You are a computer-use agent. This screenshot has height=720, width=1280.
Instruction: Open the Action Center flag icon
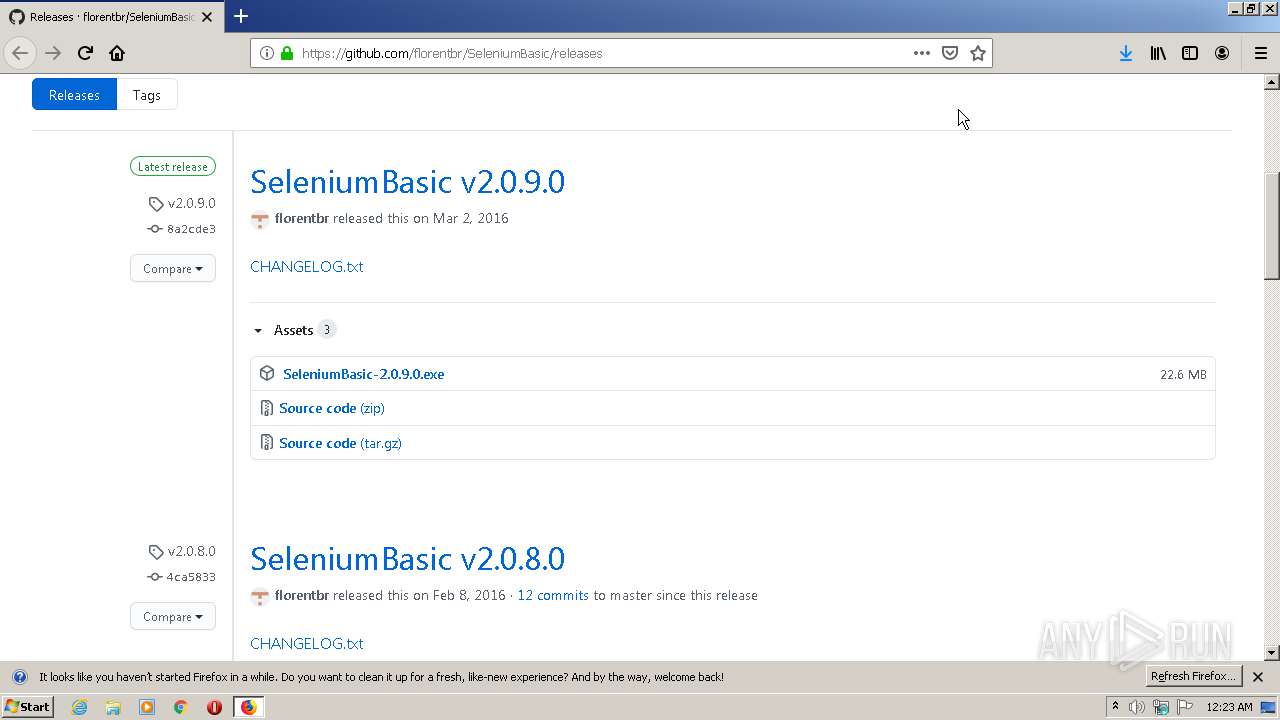click(1185, 707)
